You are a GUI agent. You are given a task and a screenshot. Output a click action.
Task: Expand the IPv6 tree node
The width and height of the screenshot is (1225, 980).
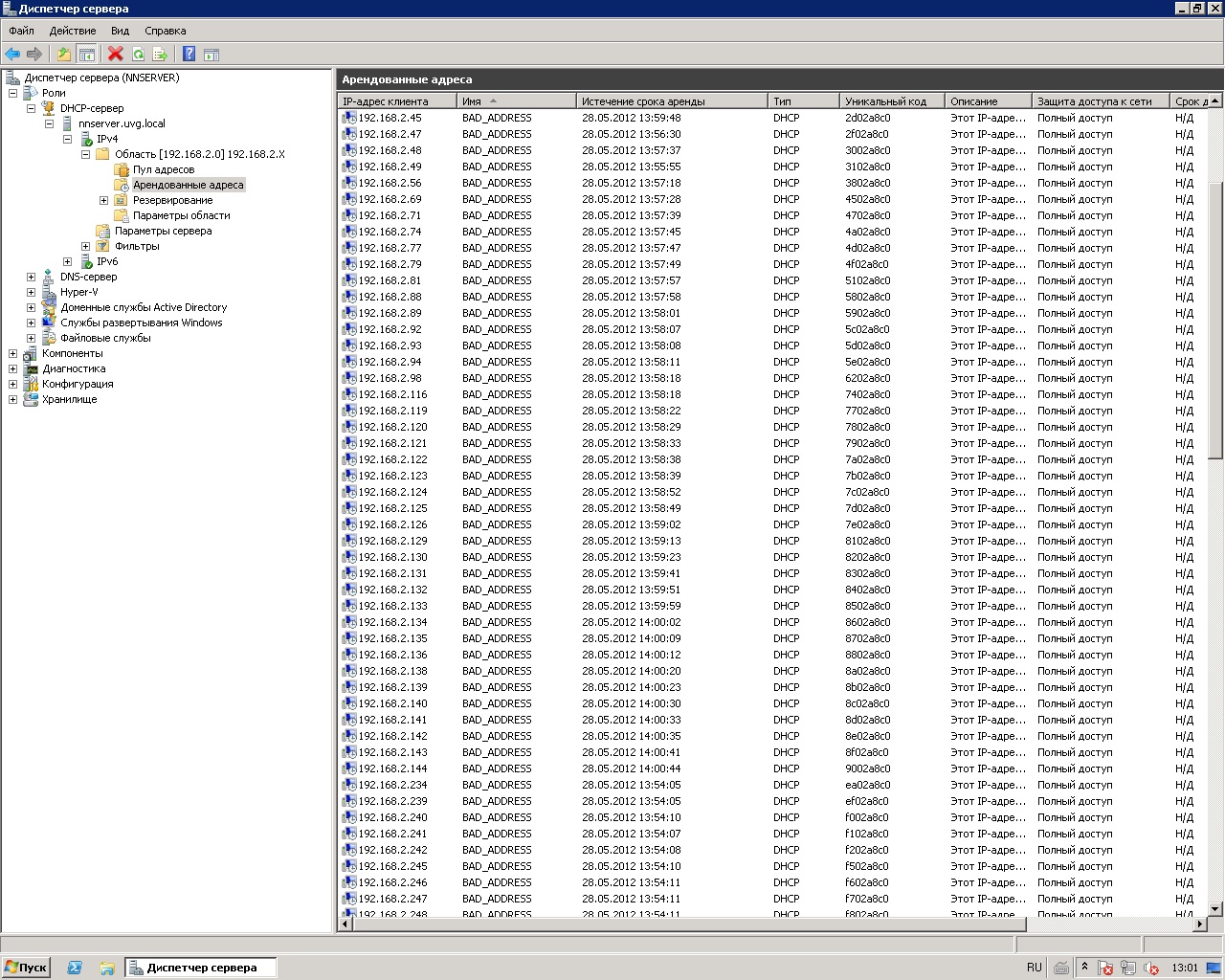tap(67, 261)
